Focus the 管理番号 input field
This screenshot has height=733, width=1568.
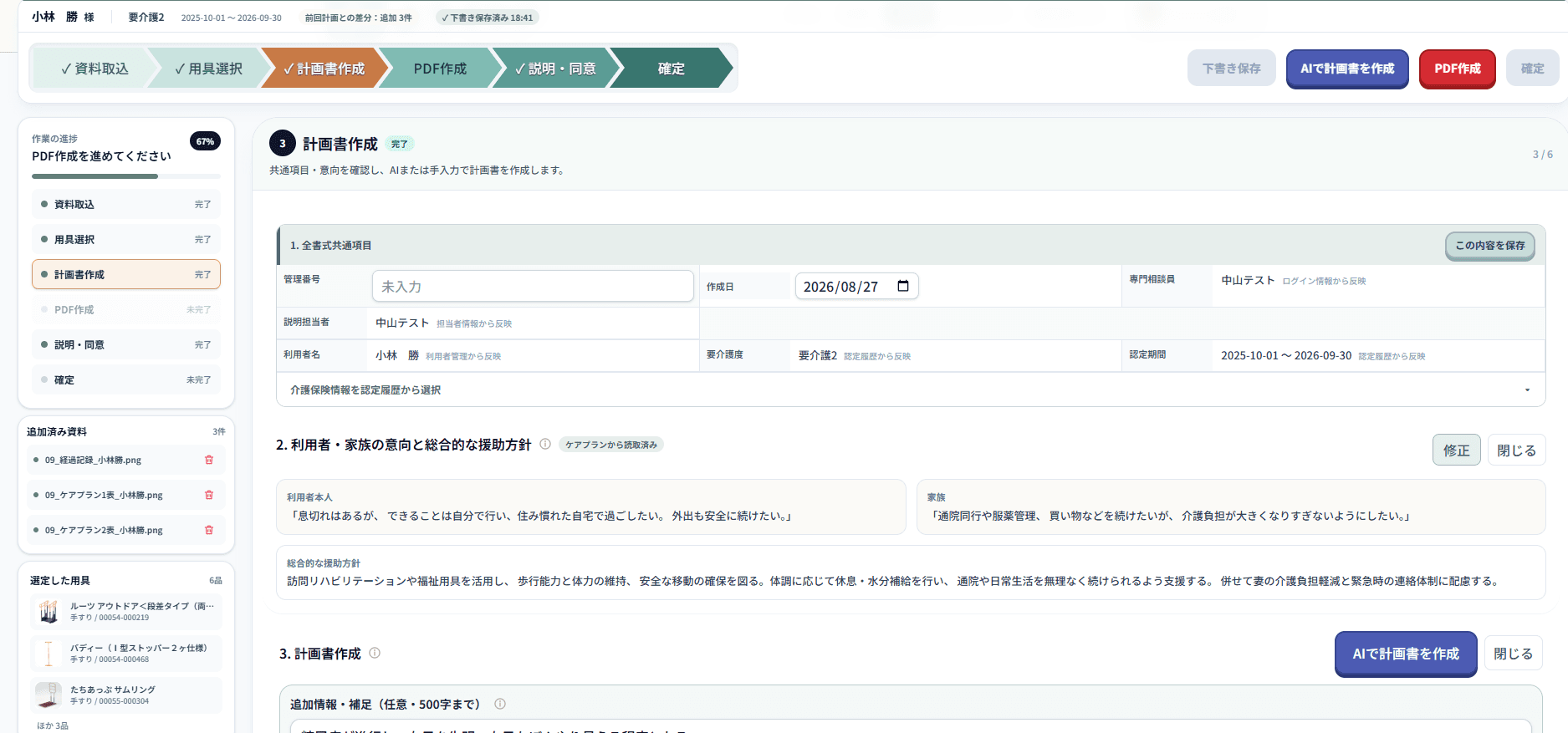[533, 286]
